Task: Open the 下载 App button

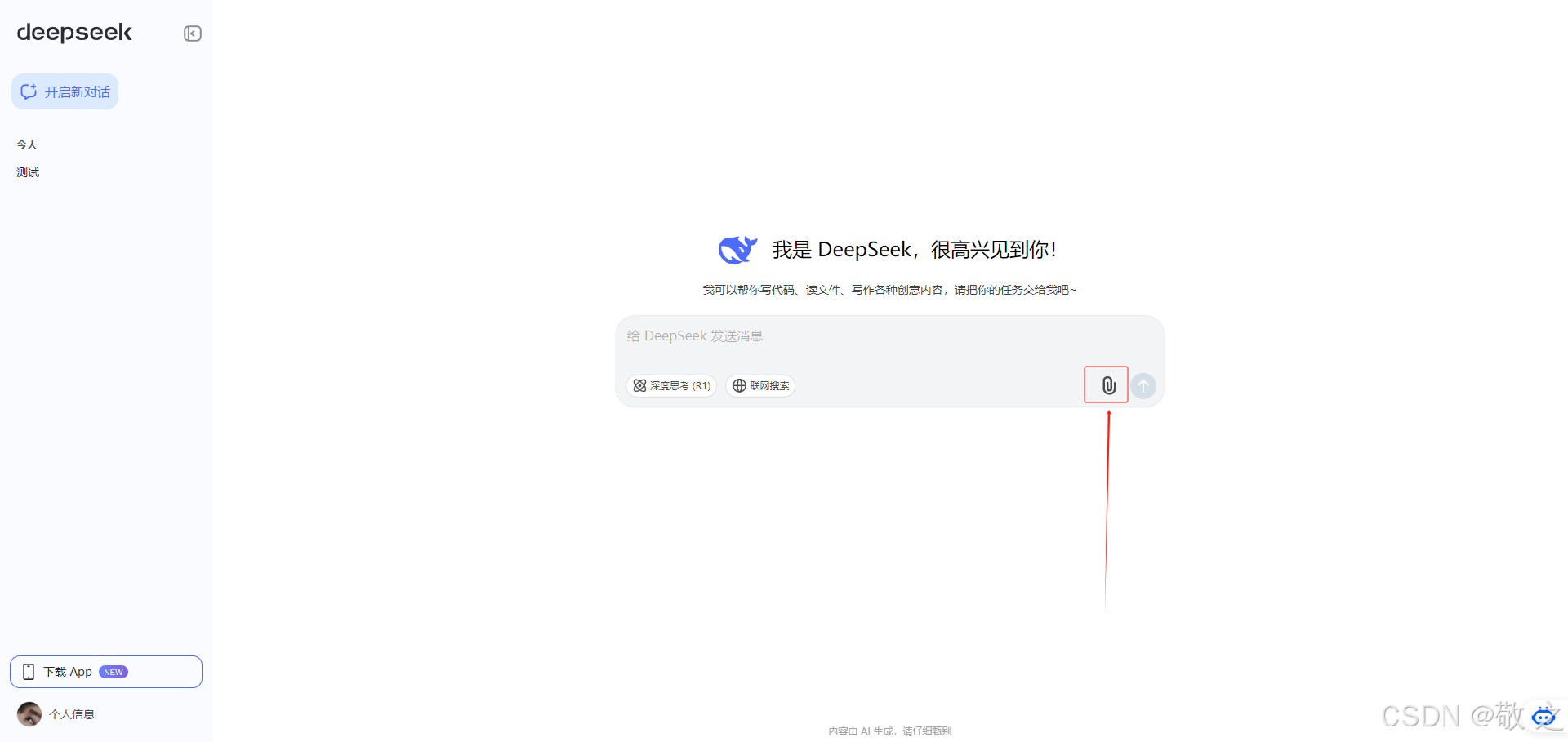Action: click(x=106, y=672)
